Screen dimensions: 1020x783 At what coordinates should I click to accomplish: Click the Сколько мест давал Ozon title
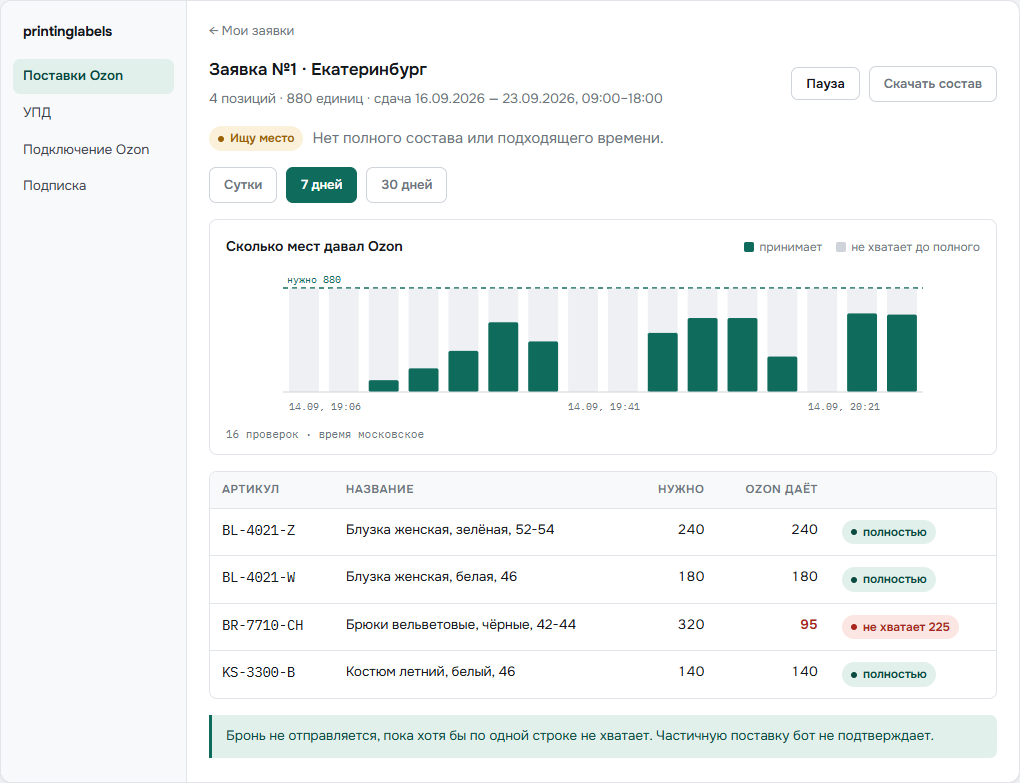(314, 246)
